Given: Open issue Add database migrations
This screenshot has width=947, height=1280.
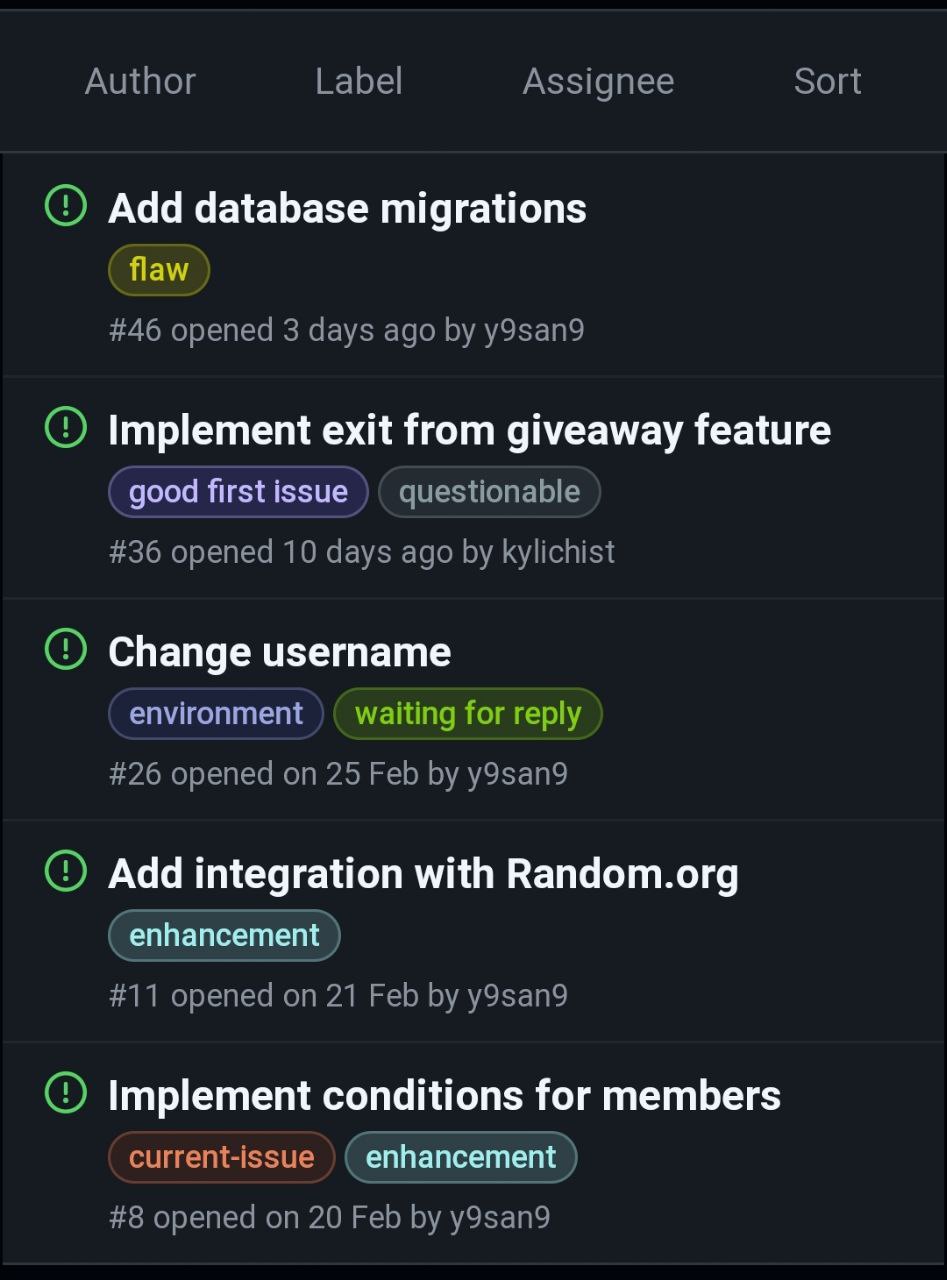Looking at the screenshot, I should [347, 209].
